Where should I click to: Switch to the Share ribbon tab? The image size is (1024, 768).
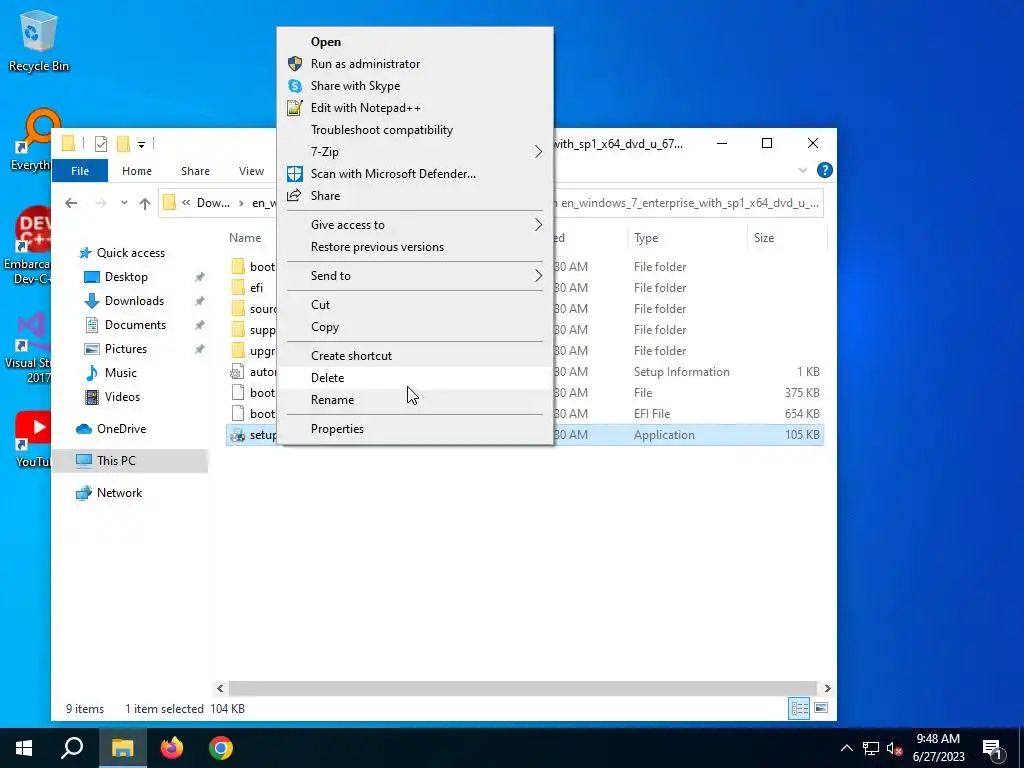tap(195, 171)
